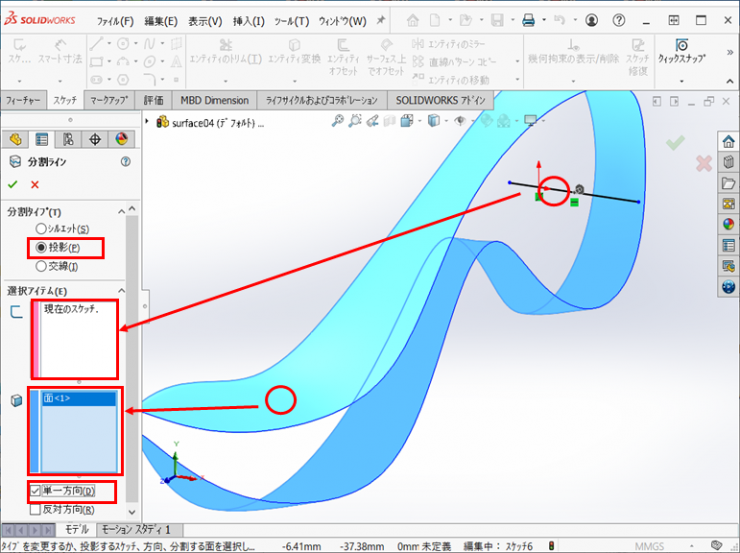Uncheck the 単一方向 checkbox

[x=36, y=491]
